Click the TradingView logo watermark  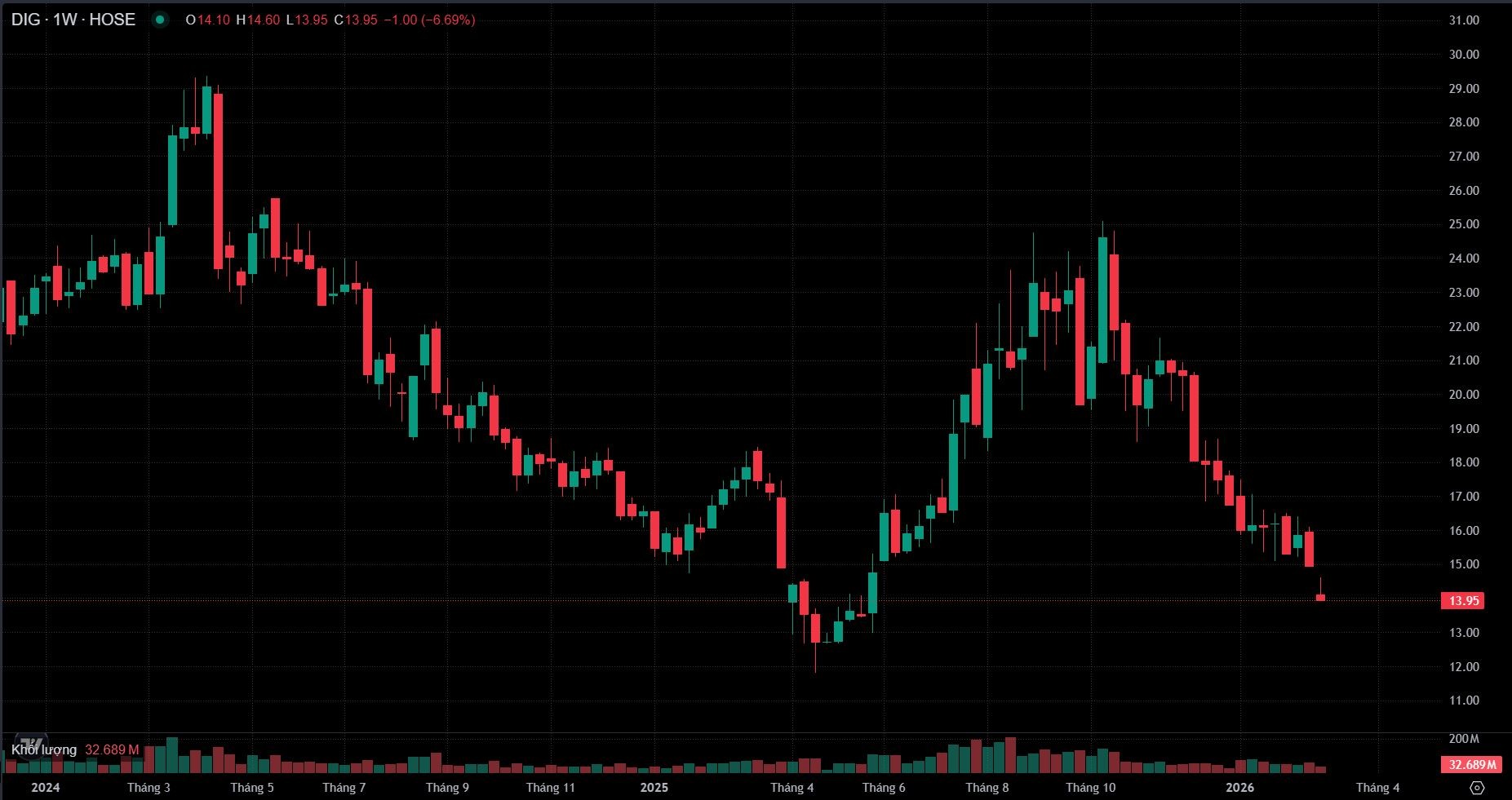pyautogui.click(x=31, y=744)
